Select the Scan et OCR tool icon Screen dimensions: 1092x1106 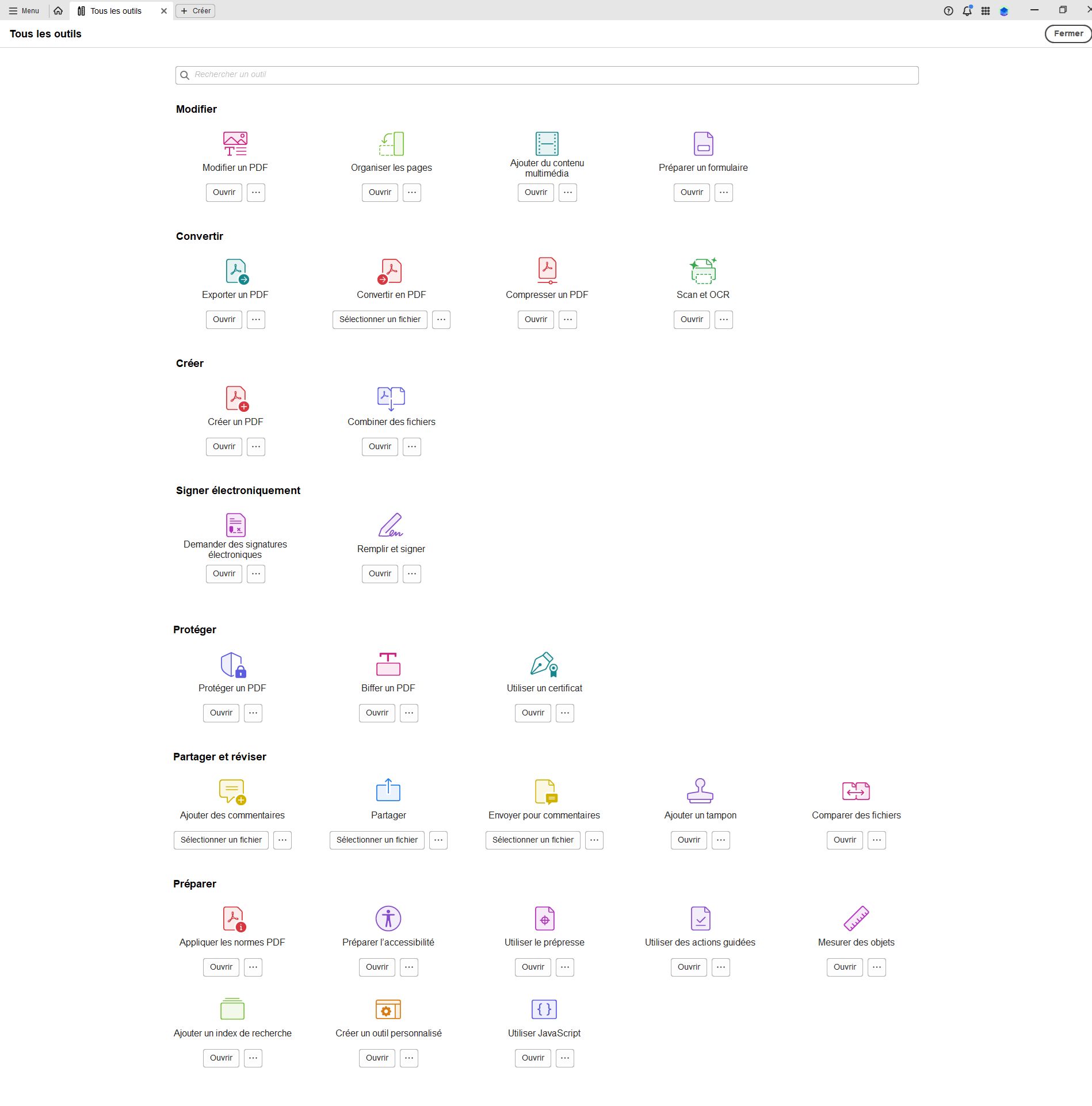[702, 271]
